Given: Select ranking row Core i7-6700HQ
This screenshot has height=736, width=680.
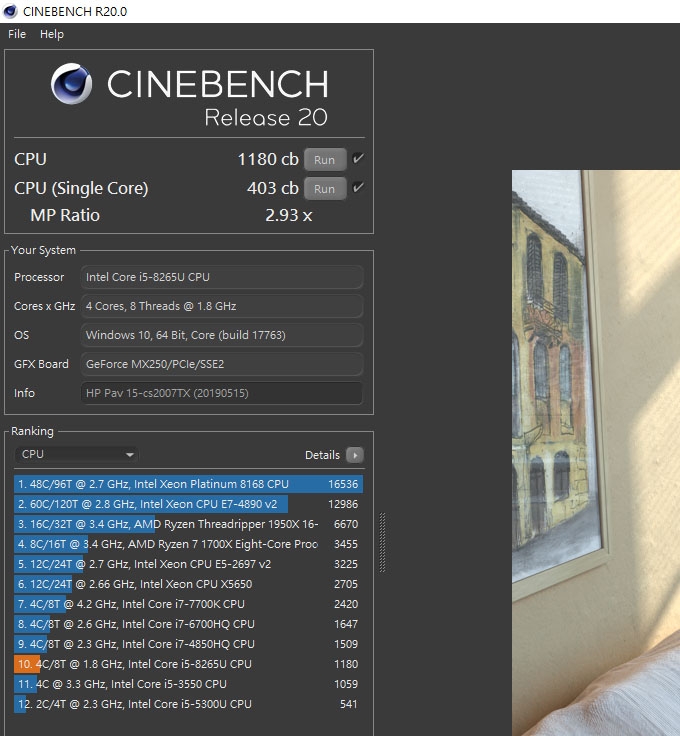Looking at the screenshot, I should pyautogui.click(x=188, y=624).
